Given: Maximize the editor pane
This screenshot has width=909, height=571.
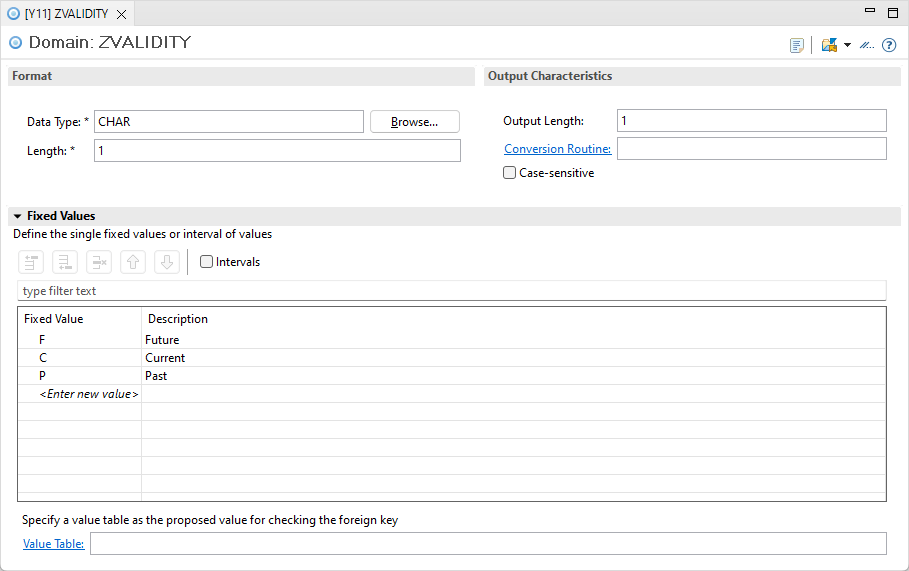Looking at the screenshot, I should point(893,12).
